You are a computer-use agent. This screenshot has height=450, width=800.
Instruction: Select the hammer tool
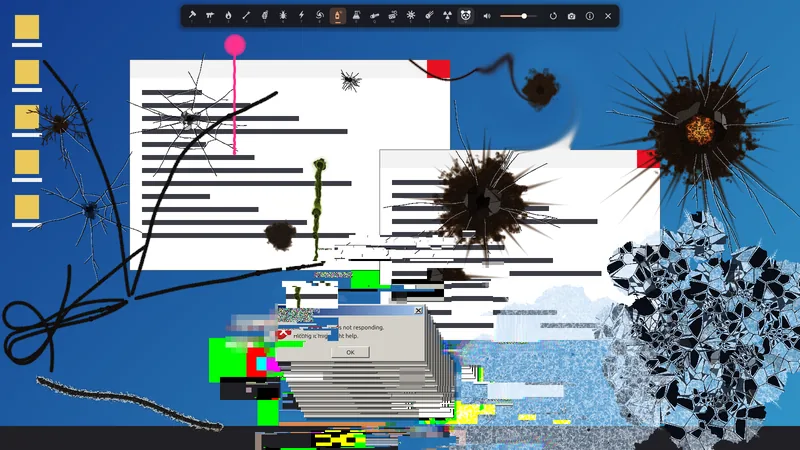(192, 16)
